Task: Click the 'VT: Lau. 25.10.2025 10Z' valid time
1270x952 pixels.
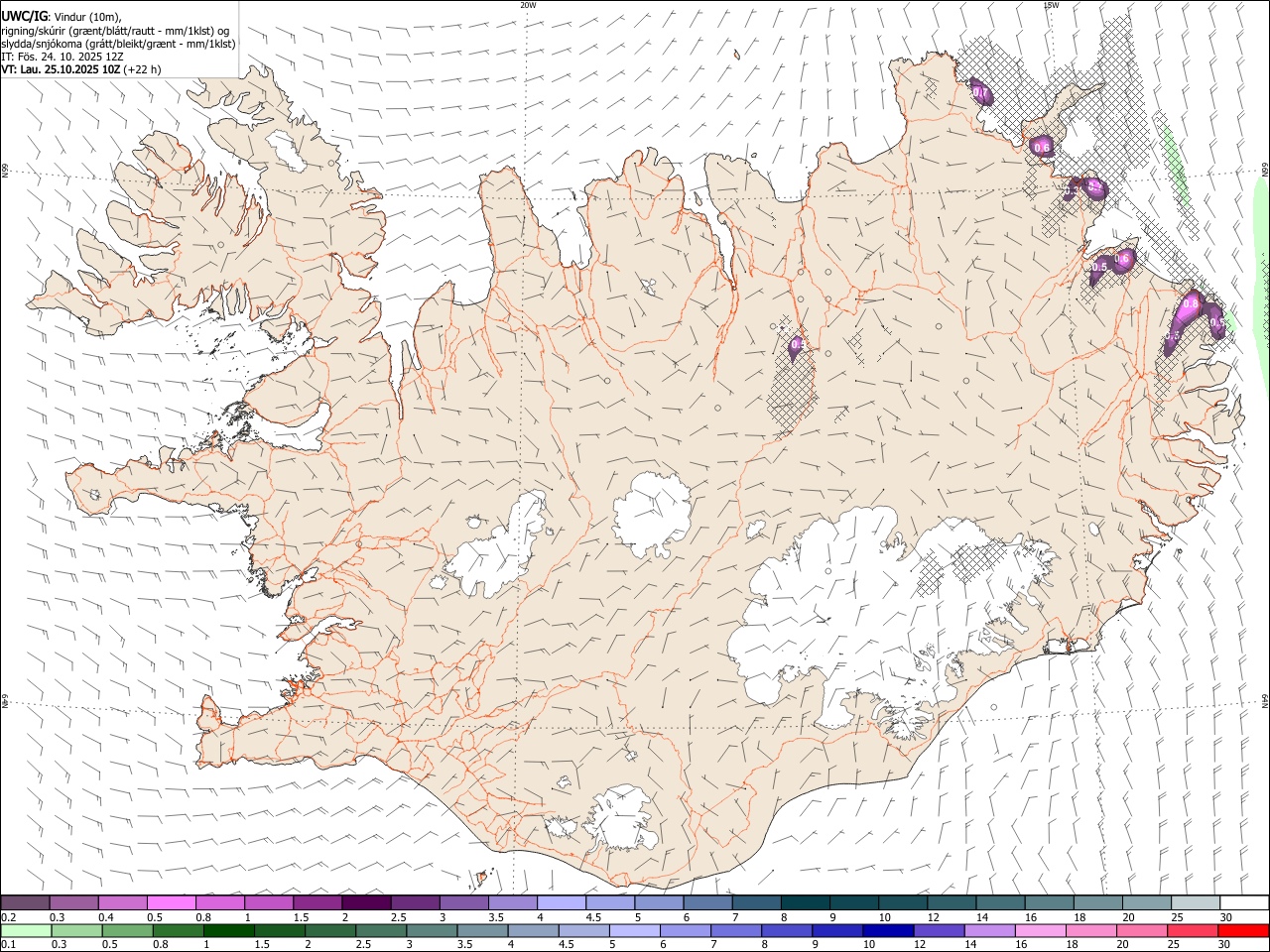Action: (61, 69)
